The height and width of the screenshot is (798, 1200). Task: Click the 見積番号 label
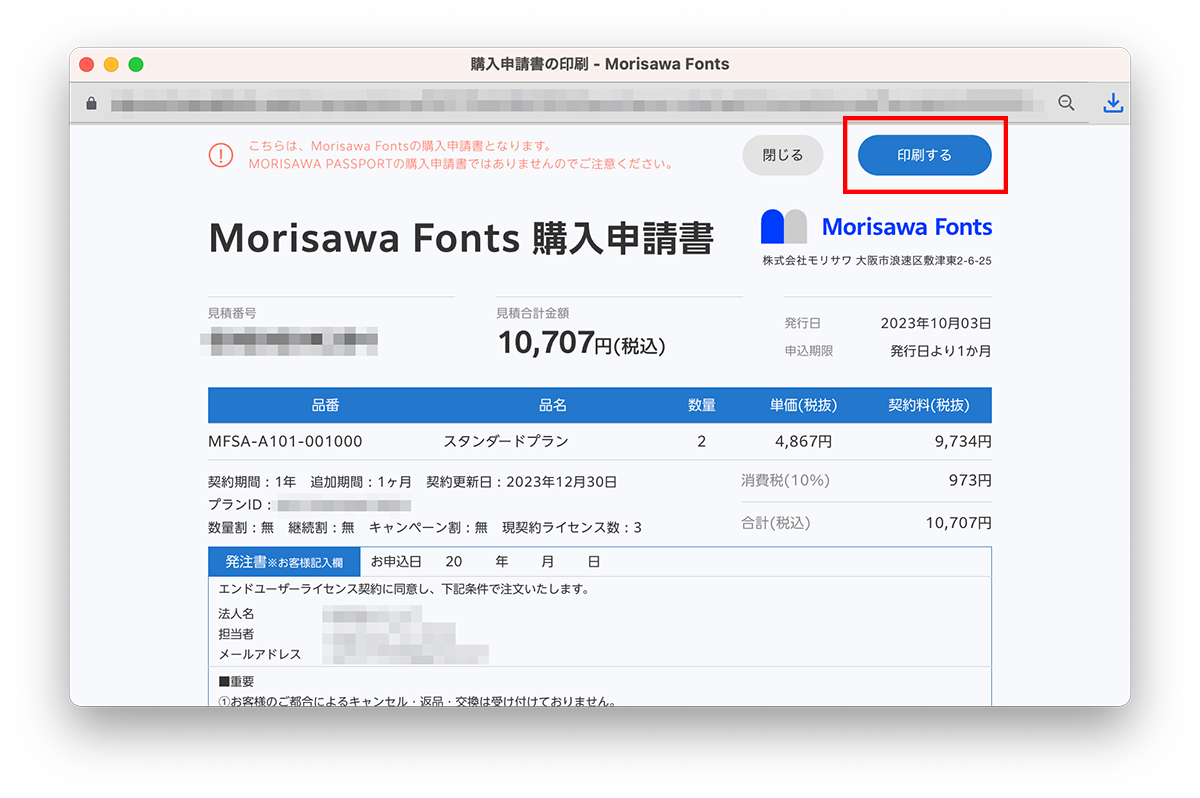232,313
